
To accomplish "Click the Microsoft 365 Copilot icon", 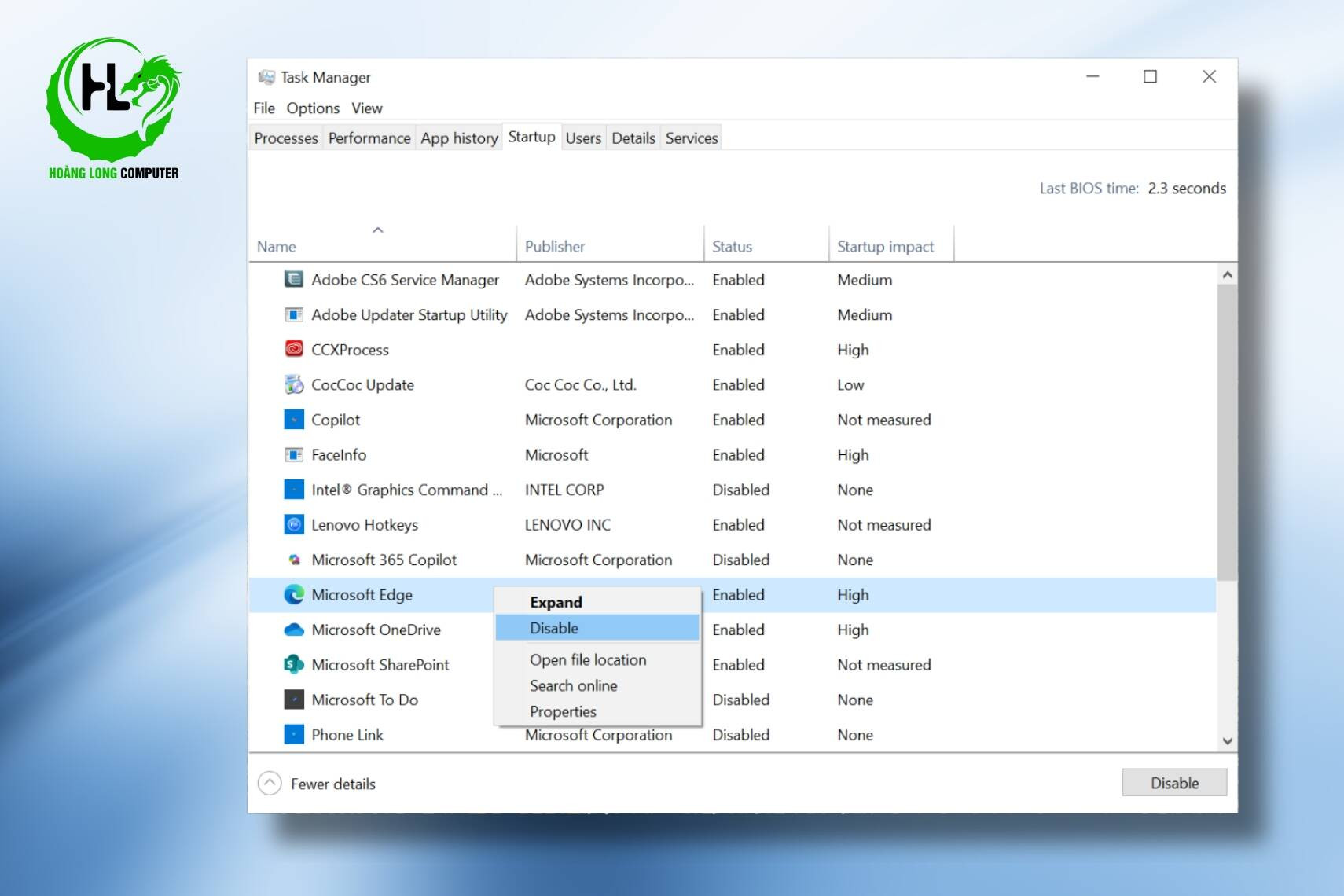I will pyautogui.click(x=293, y=560).
